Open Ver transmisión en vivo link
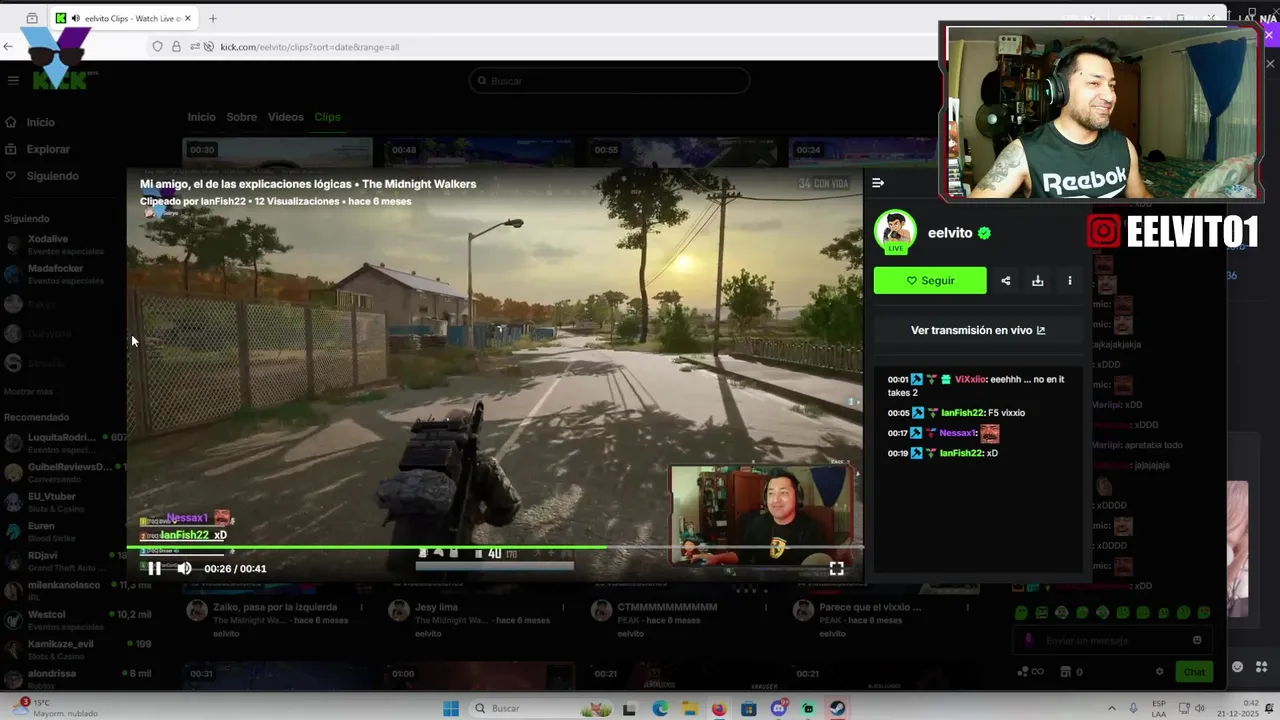 pos(978,330)
